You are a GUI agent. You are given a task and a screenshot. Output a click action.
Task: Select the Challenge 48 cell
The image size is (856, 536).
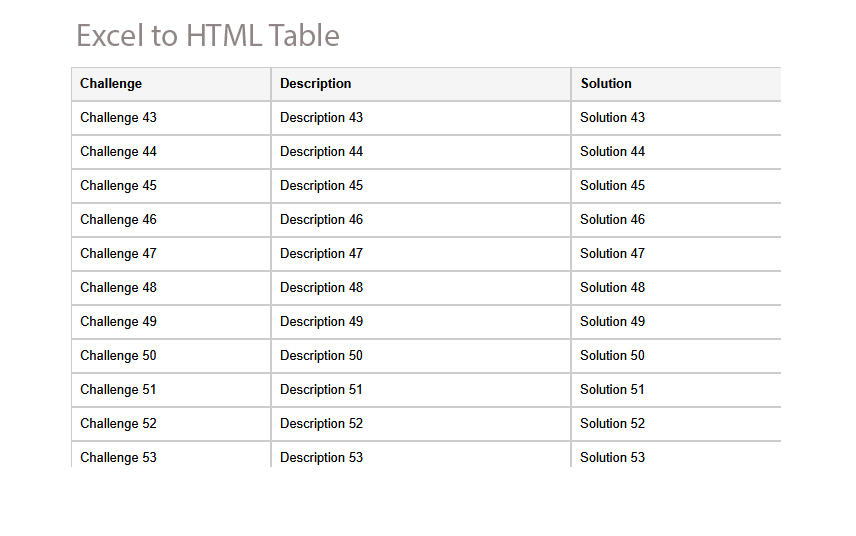pyautogui.click(x=171, y=288)
